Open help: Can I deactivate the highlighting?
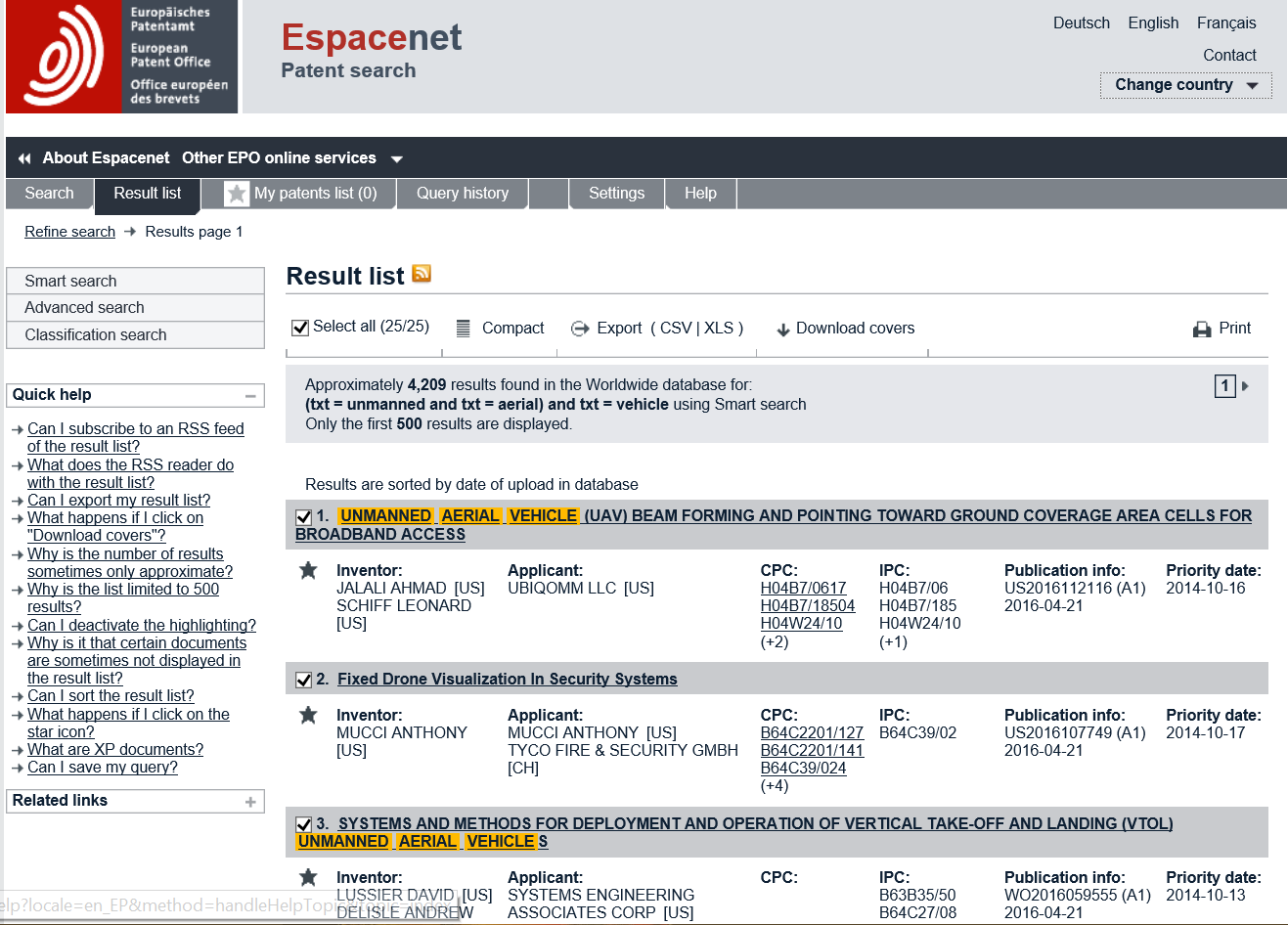Image resolution: width=1288 pixels, height=925 pixels. click(142, 626)
